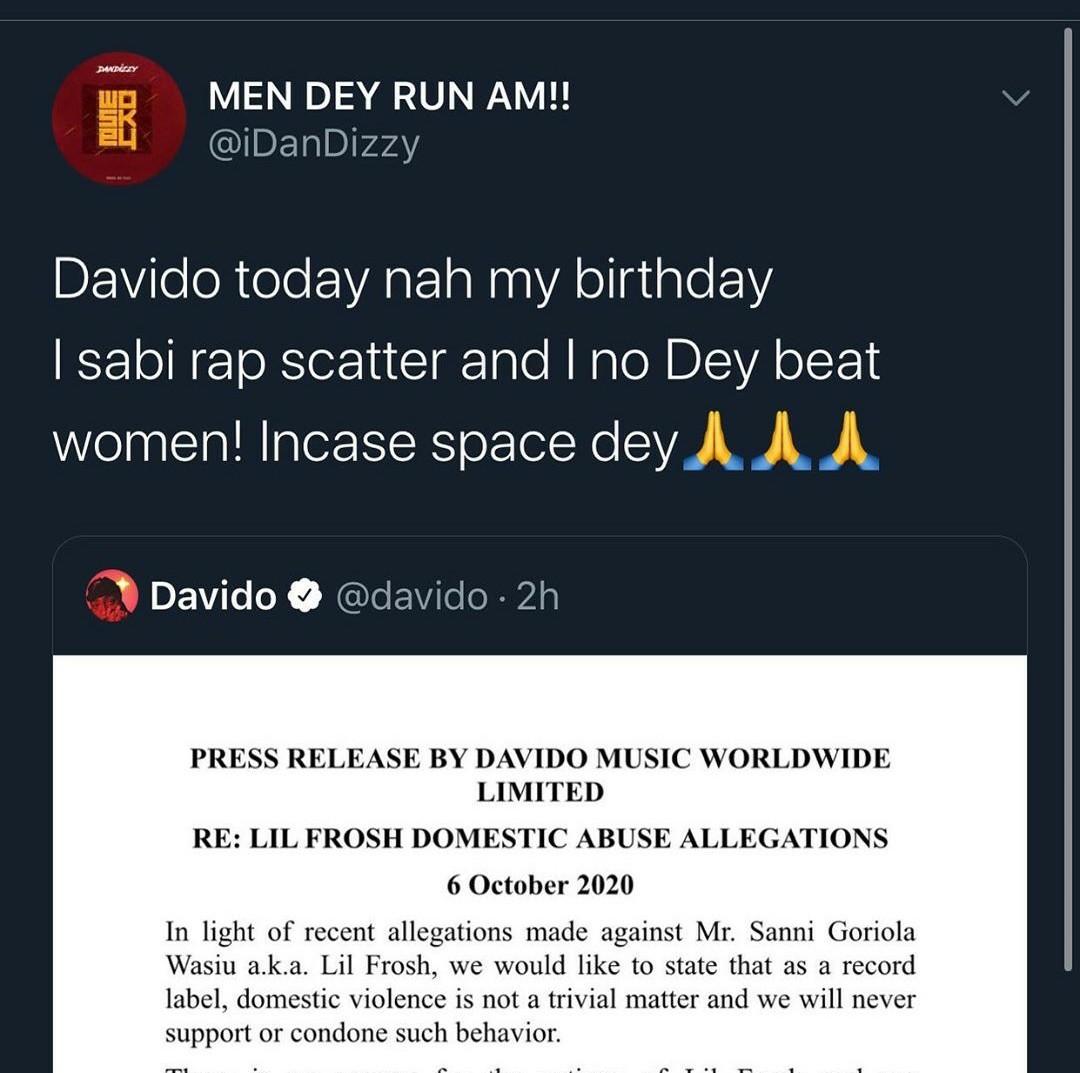The width and height of the screenshot is (1080, 1073).
Task: Click the press release body paragraph
Action: (540, 982)
